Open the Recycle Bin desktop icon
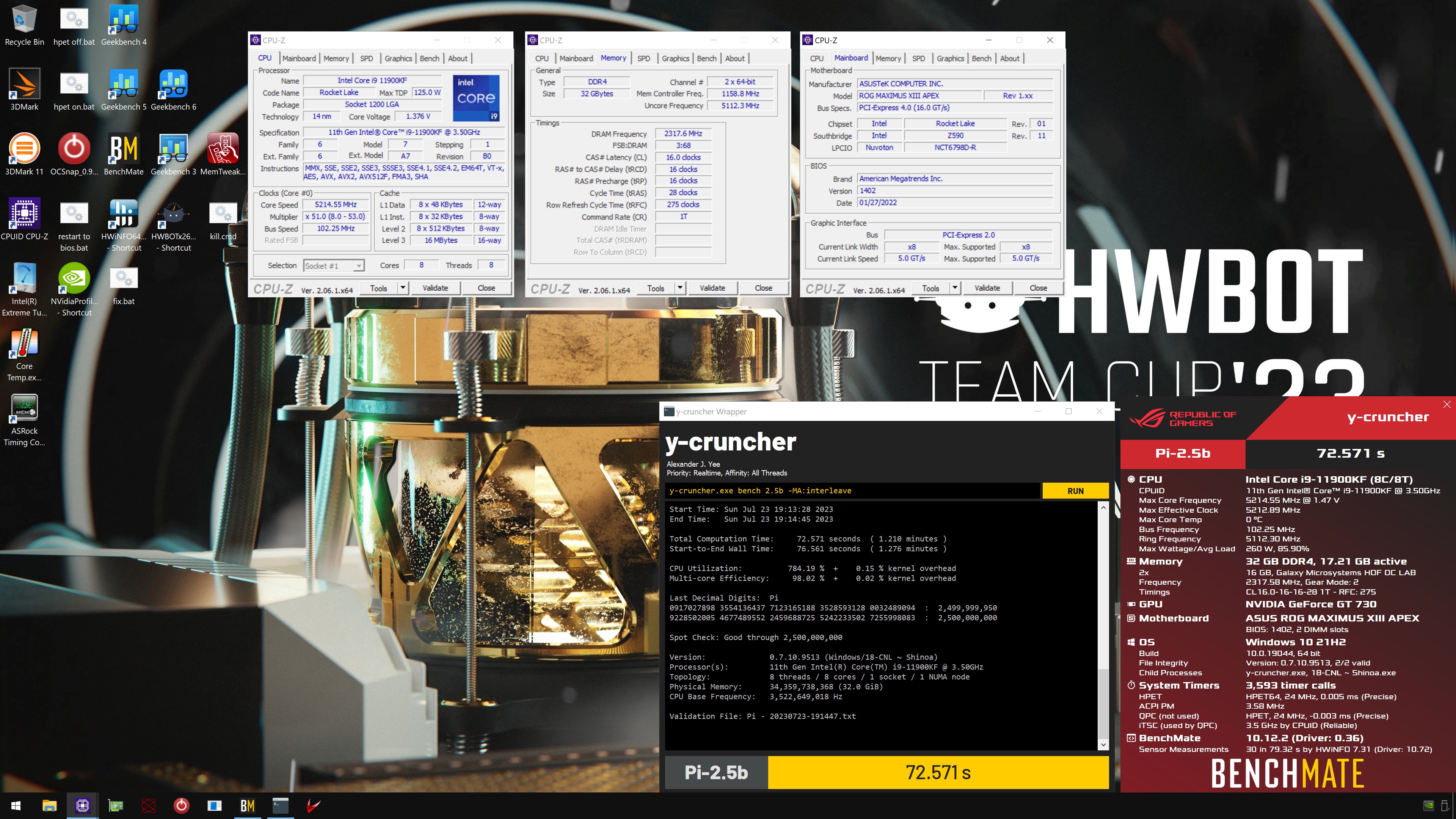Viewport: 1456px width, 819px height. coord(24,25)
